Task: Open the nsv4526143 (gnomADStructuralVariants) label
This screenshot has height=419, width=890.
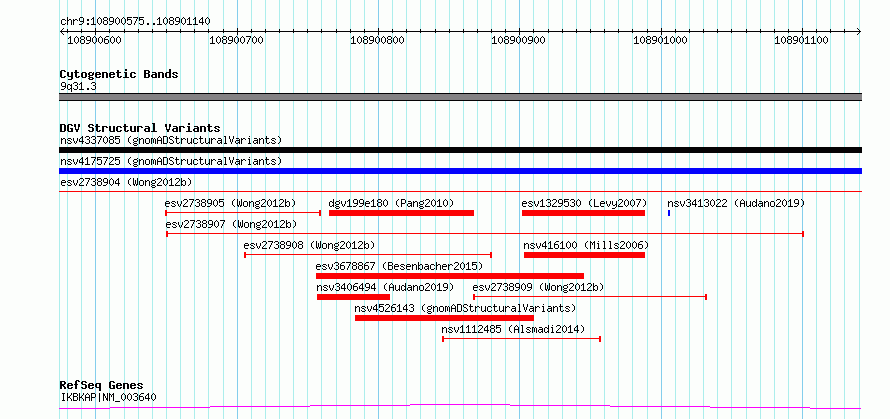Action: coord(465,308)
